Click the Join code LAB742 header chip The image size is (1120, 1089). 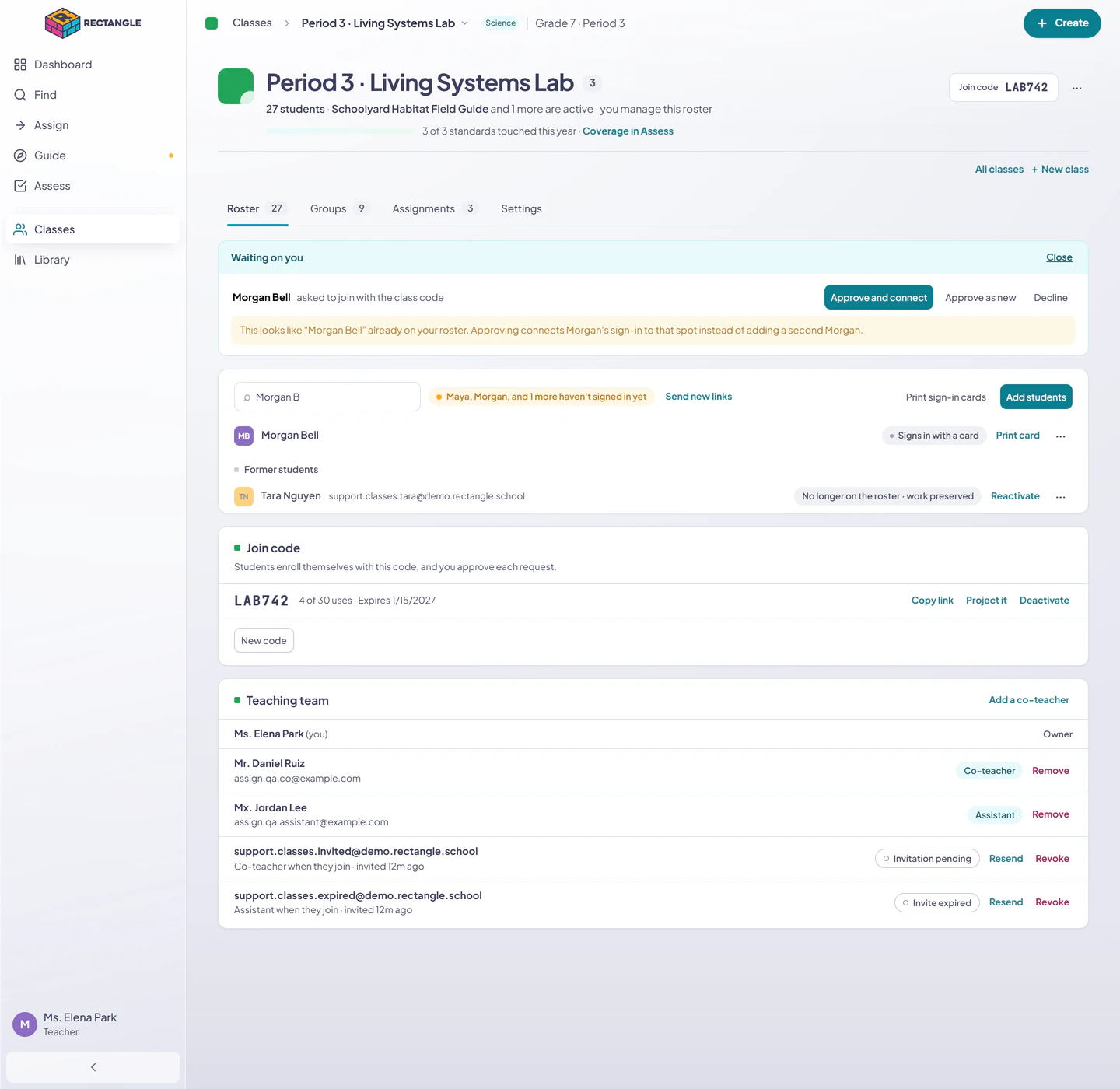click(x=1003, y=87)
